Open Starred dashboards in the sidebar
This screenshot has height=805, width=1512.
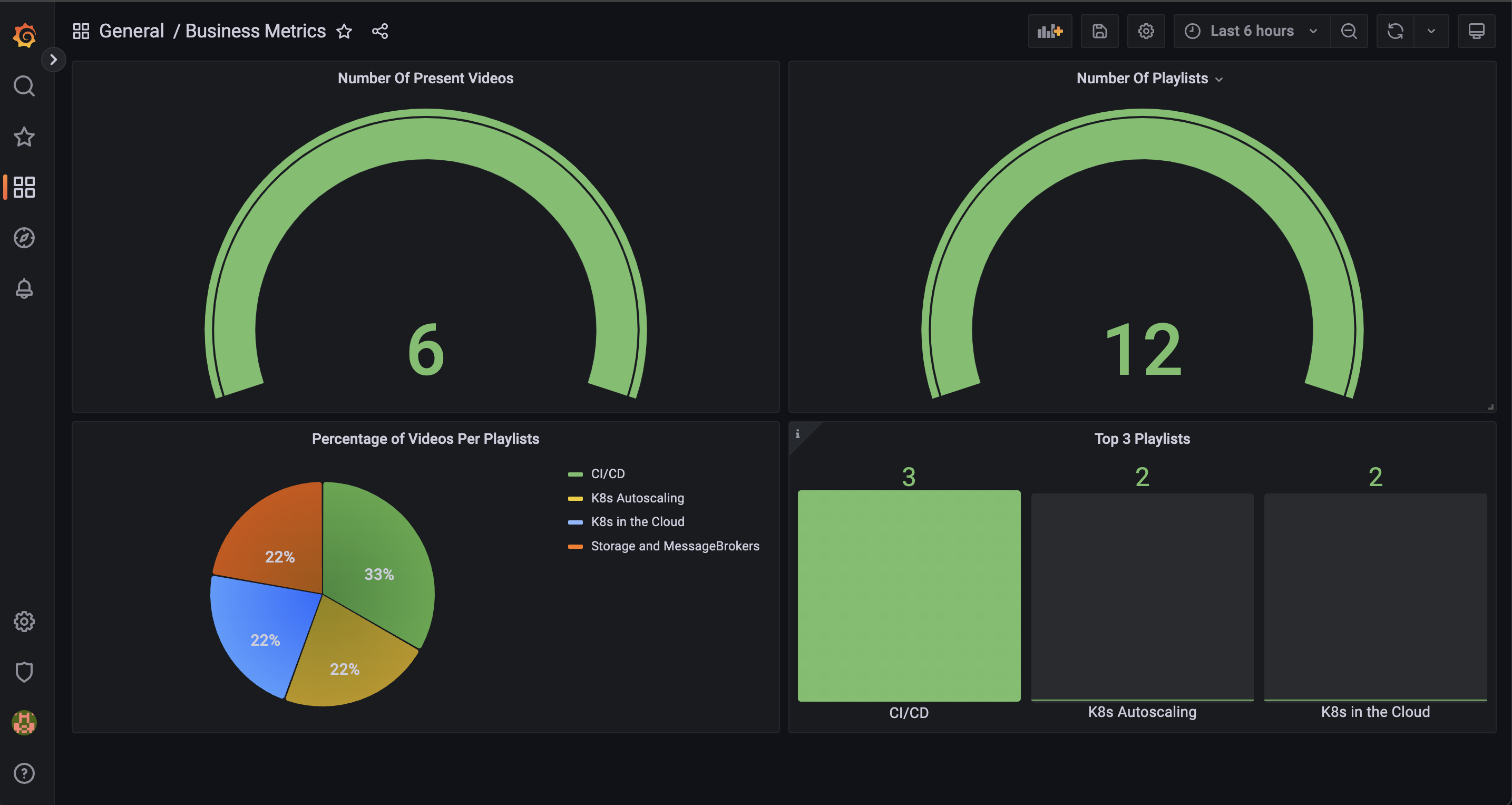coord(24,137)
